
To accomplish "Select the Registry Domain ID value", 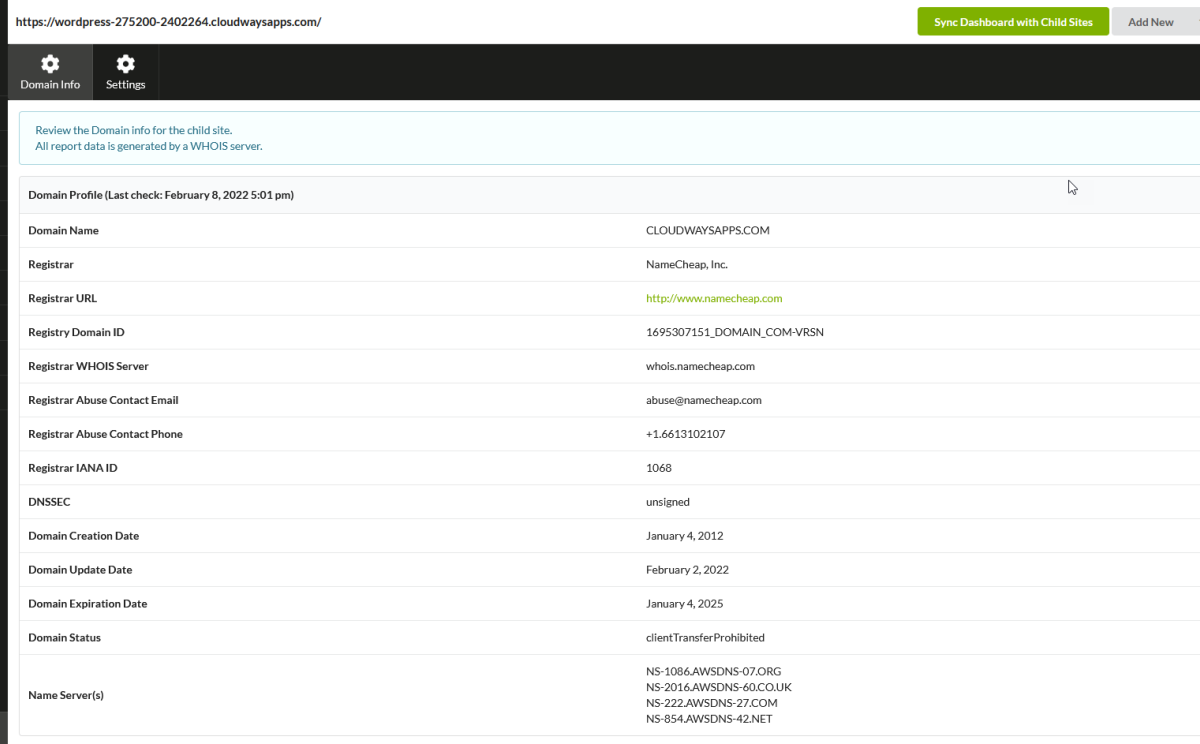I will click(x=734, y=332).
